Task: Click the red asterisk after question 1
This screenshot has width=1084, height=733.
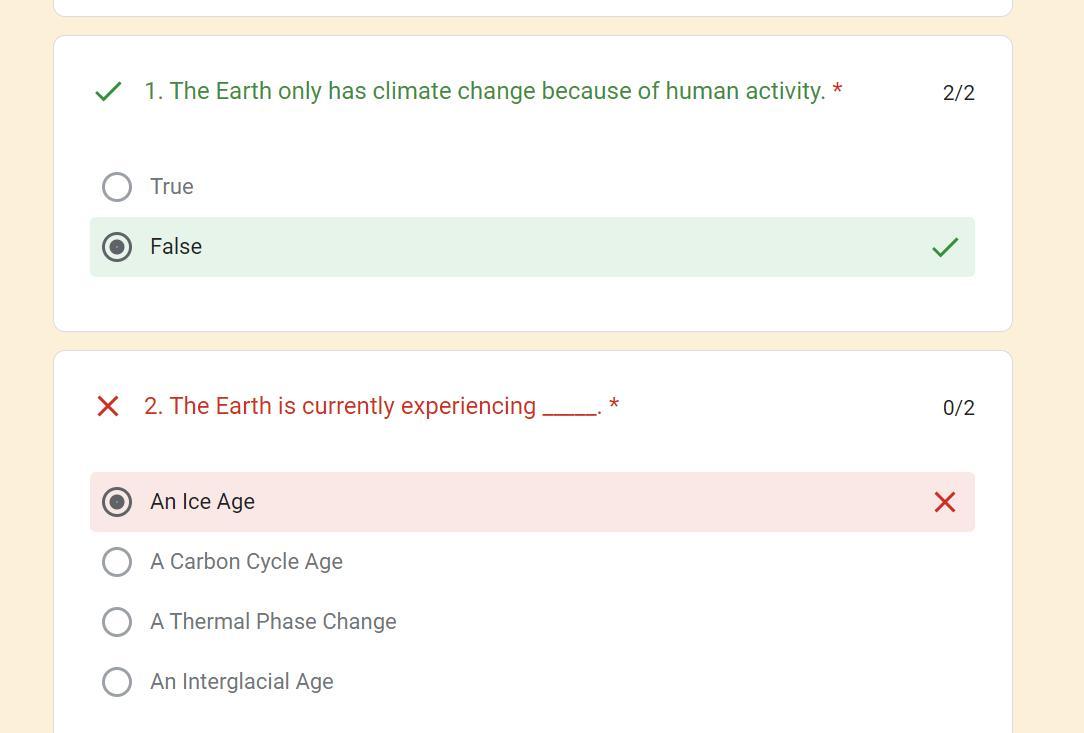Action: pyautogui.click(x=837, y=91)
